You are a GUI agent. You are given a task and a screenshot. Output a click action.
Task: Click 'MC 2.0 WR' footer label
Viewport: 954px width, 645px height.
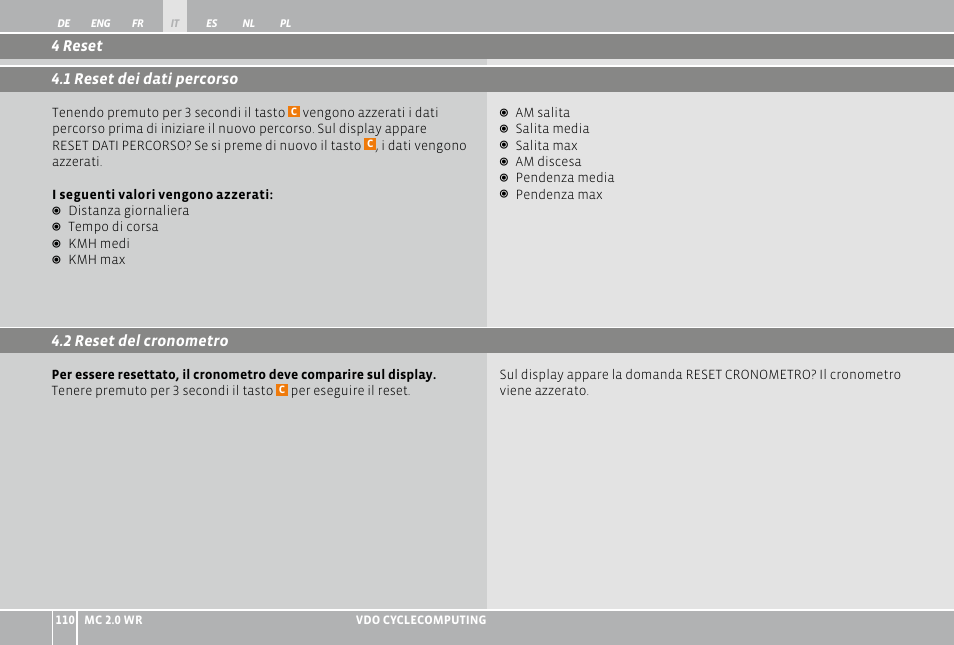tap(113, 620)
